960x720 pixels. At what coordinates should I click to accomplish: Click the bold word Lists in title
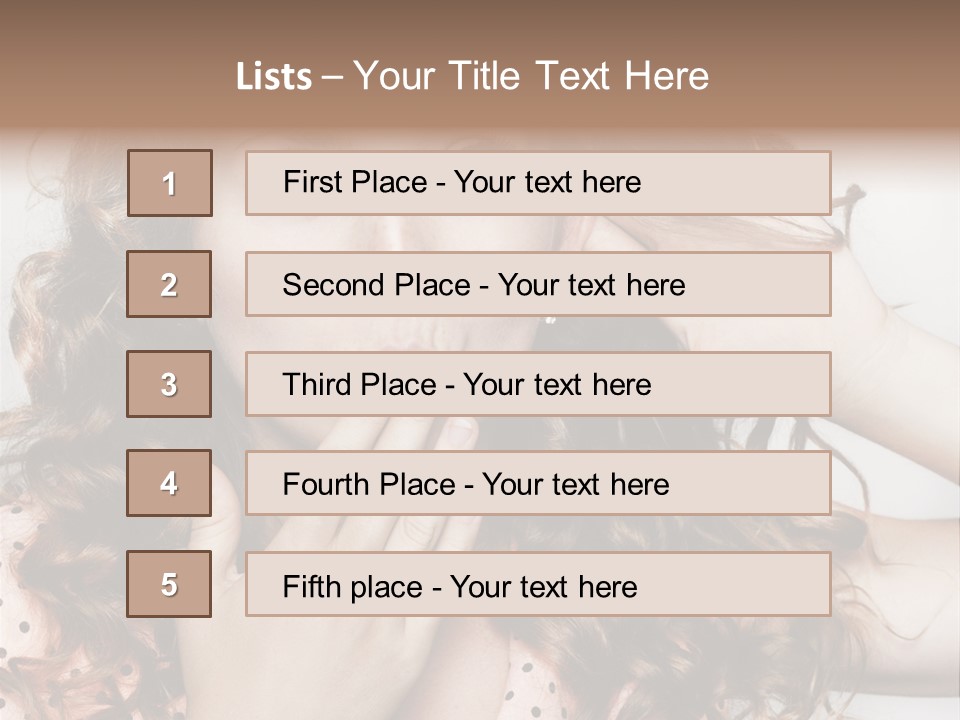274,76
